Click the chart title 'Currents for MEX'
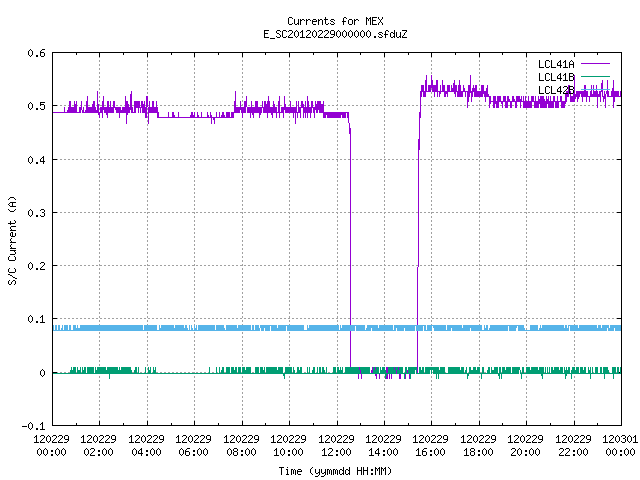Screen dimensions: 640x480 tap(335, 21)
